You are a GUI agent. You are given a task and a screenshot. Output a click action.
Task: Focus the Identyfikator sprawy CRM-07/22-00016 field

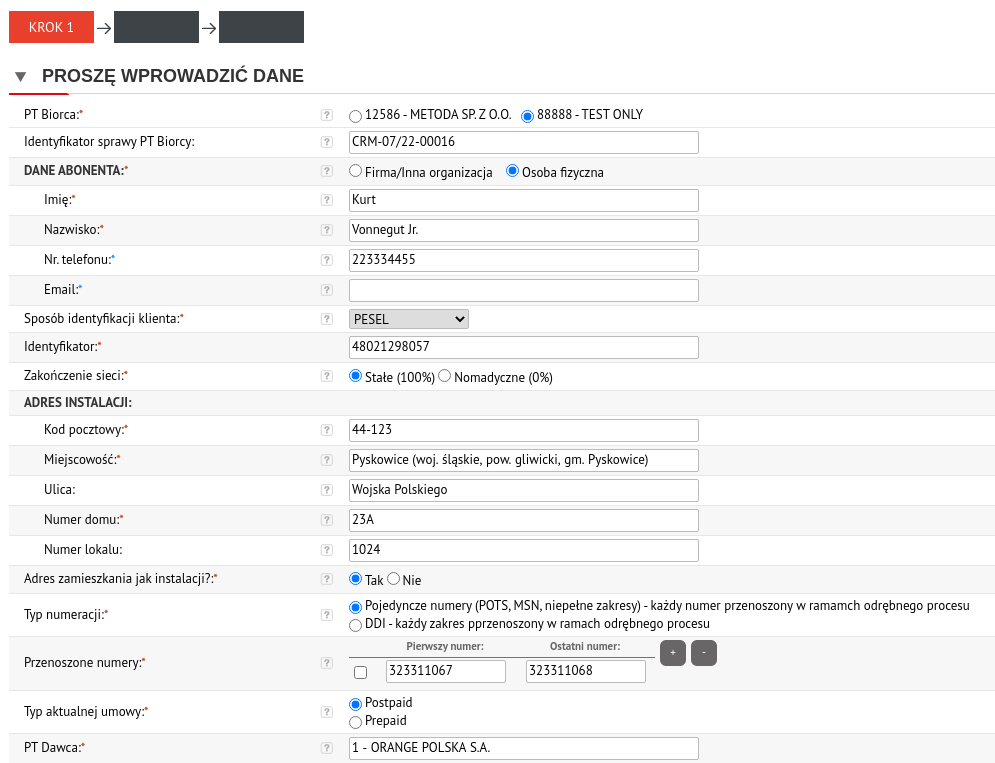point(524,142)
